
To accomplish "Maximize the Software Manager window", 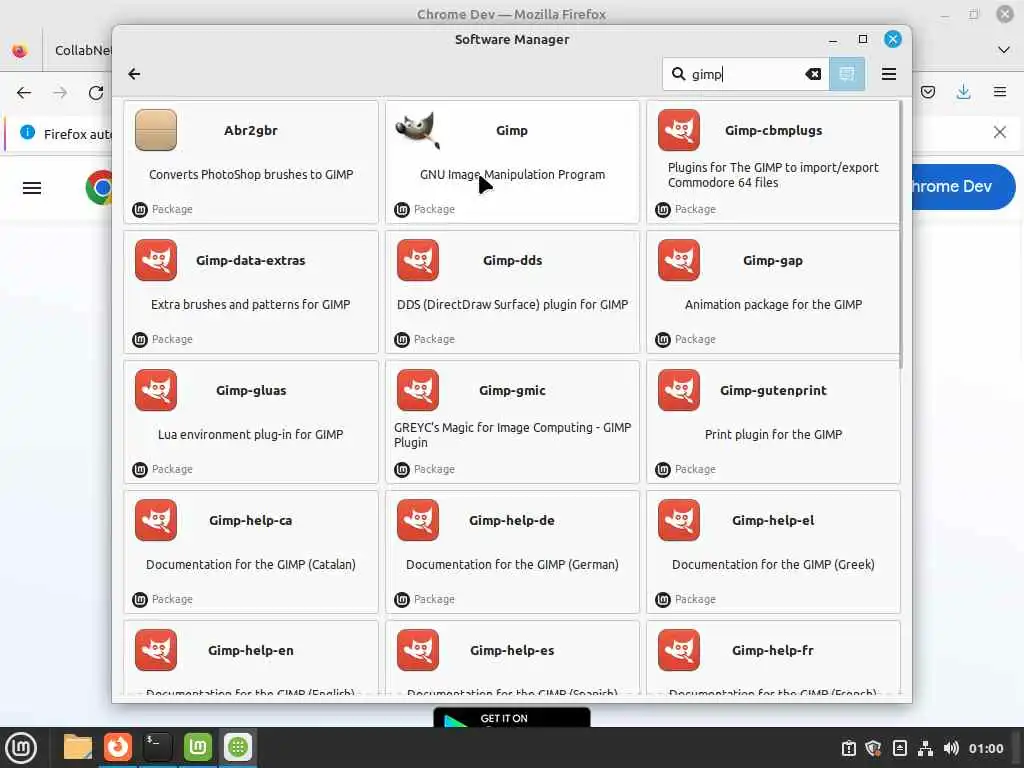I will click(863, 39).
